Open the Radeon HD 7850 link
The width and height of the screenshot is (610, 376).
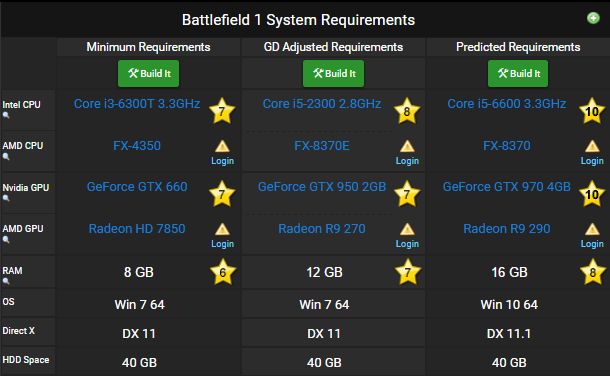137,229
